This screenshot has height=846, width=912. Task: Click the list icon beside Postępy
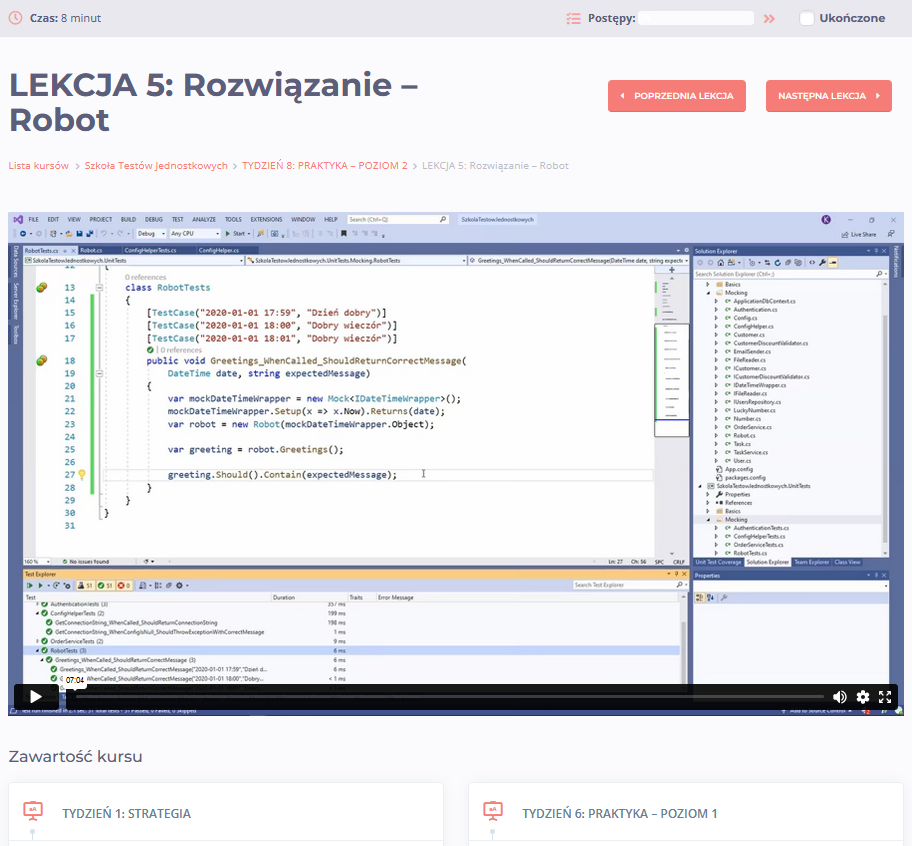click(x=573, y=19)
